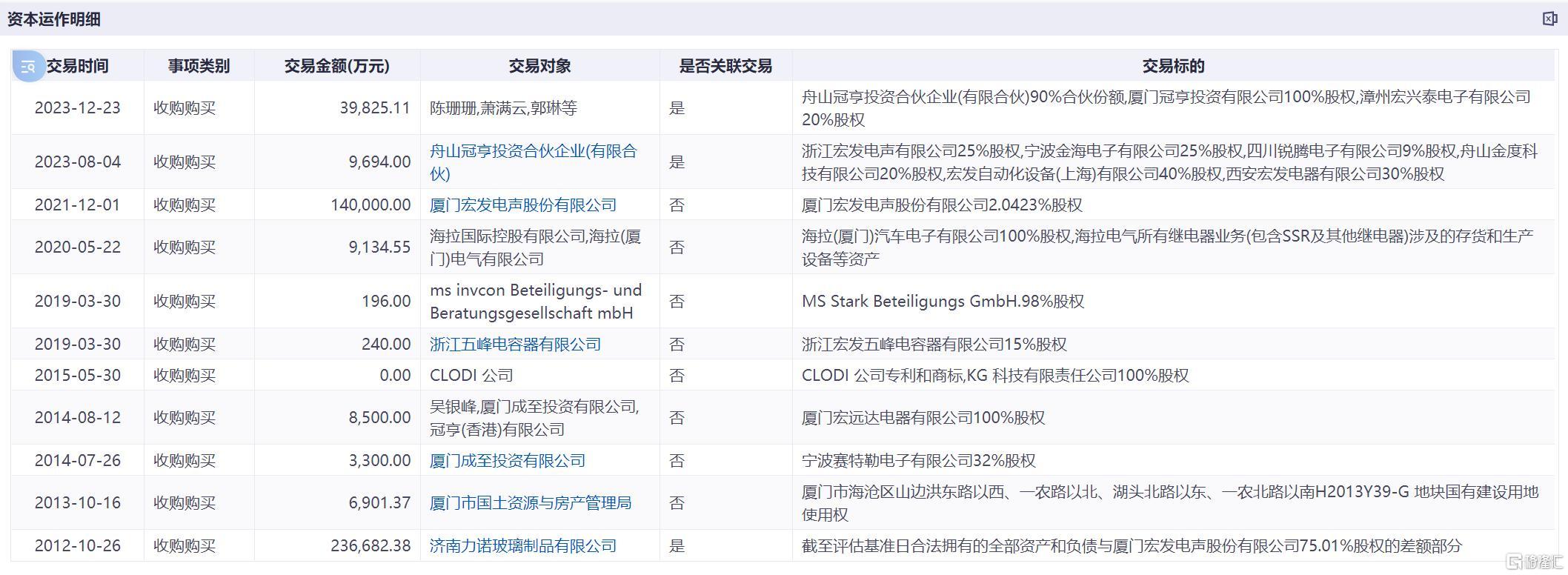1568x575 pixels.
Task: Click the 事项类别 column header
Action: click(199, 66)
